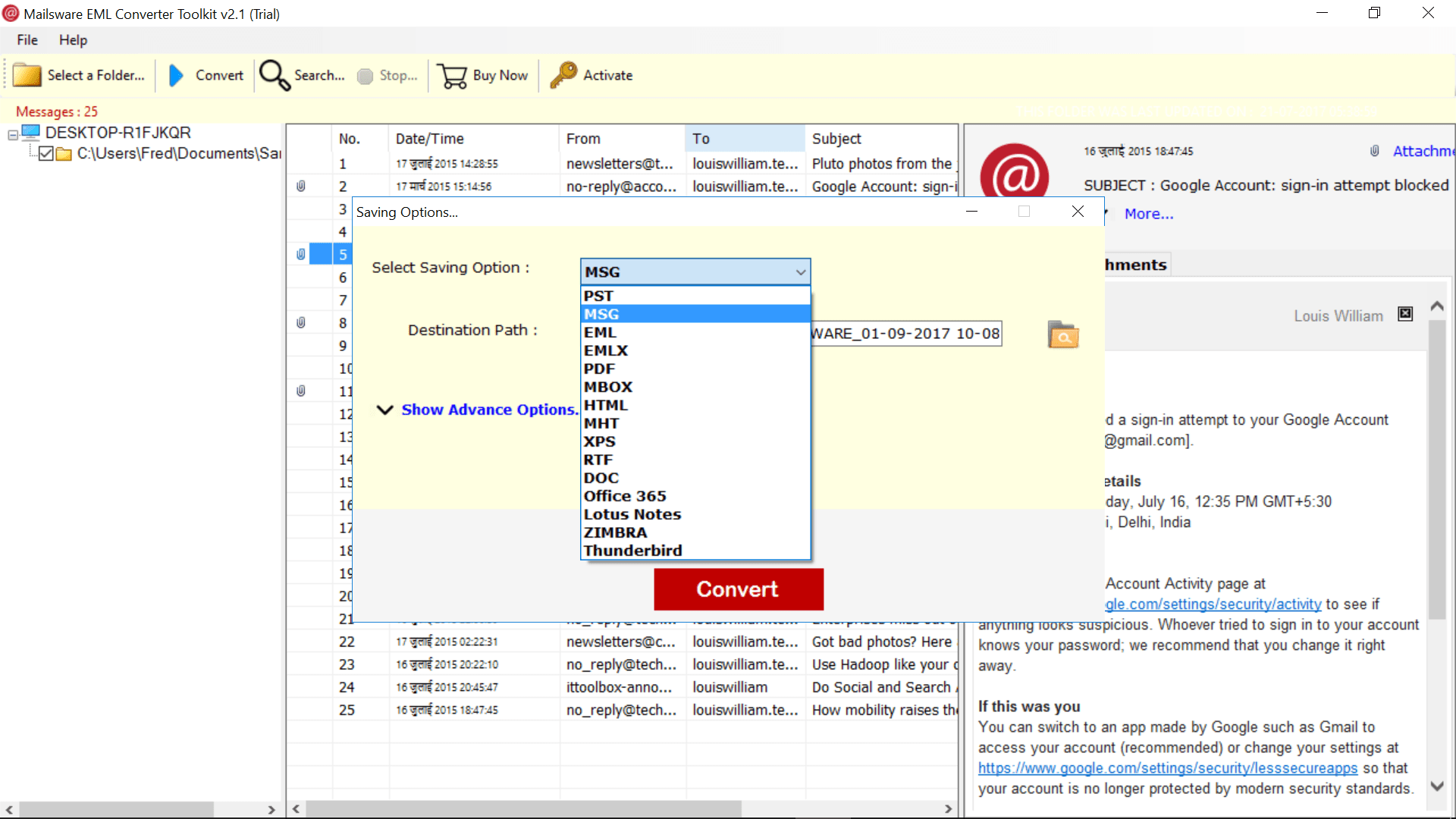The height and width of the screenshot is (819, 1456).
Task: Click the attachment paperclip on message 2
Action: pos(301,186)
